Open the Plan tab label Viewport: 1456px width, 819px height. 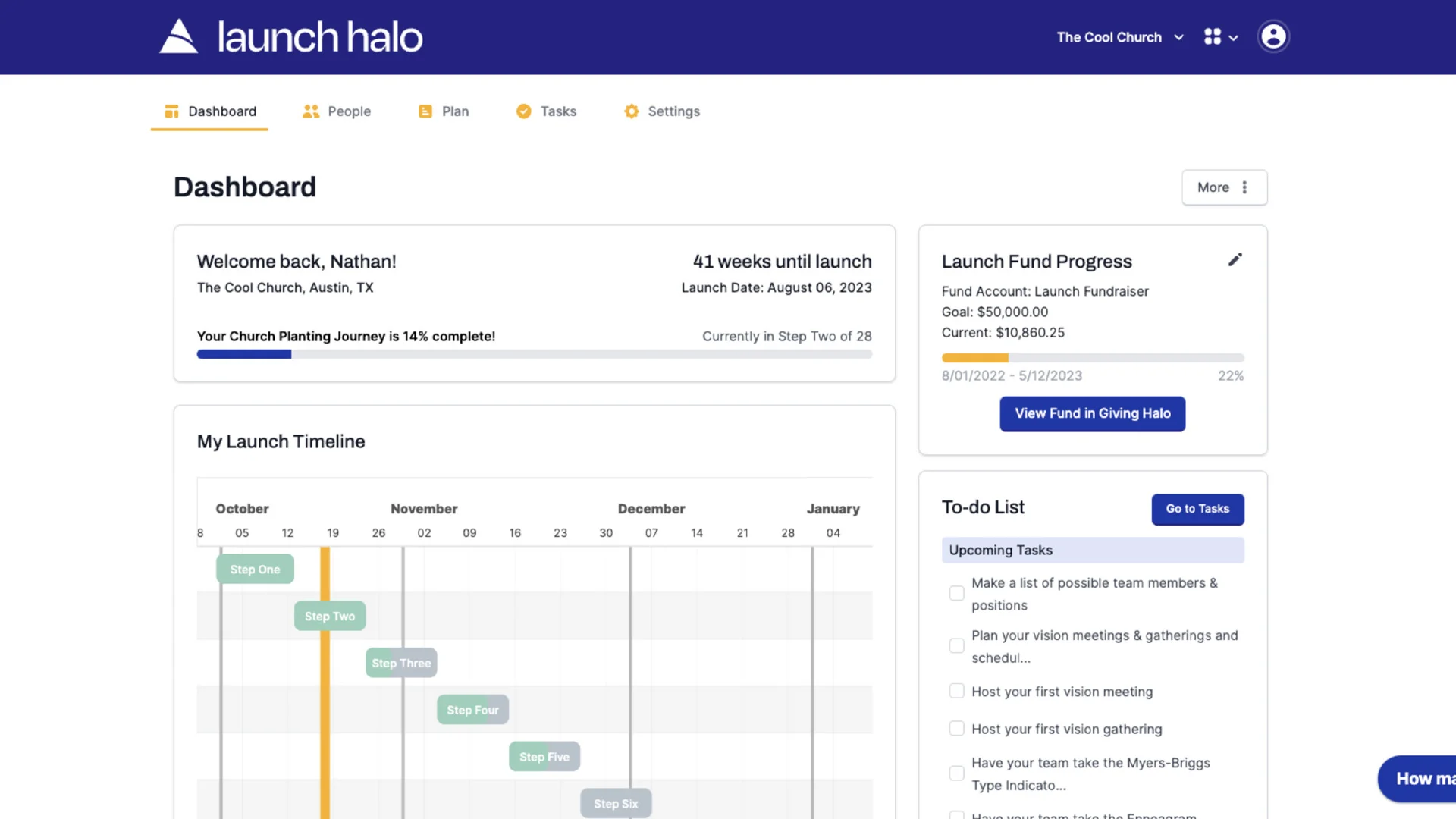(455, 111)
